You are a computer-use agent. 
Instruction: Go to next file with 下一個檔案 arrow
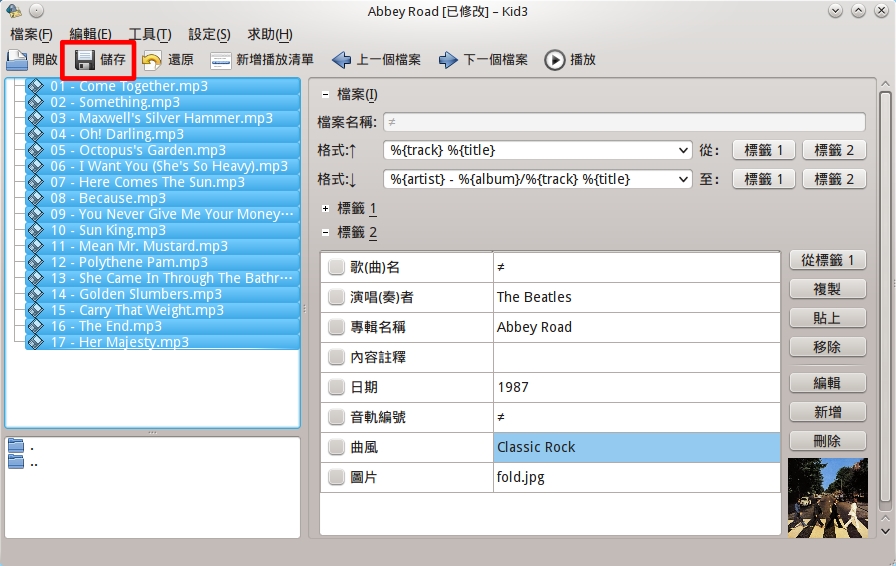coord(448,59)
